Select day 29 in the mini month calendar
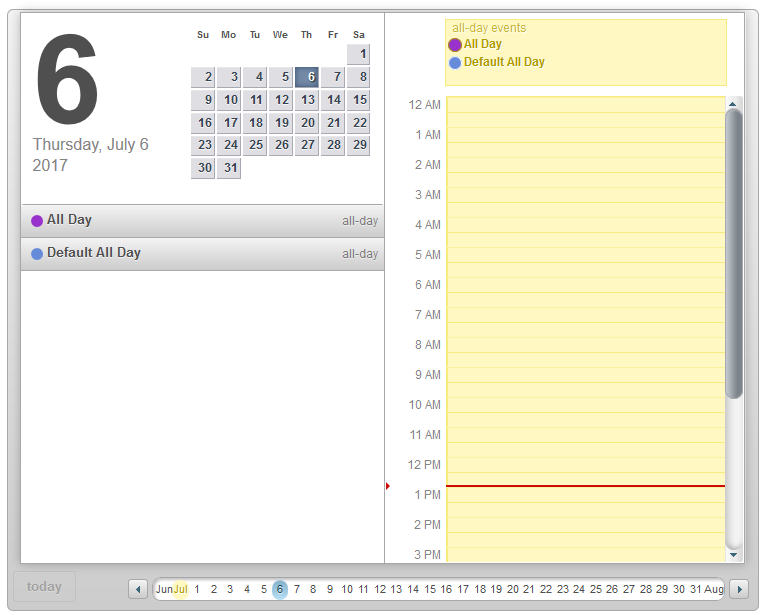 pos(358,145)
